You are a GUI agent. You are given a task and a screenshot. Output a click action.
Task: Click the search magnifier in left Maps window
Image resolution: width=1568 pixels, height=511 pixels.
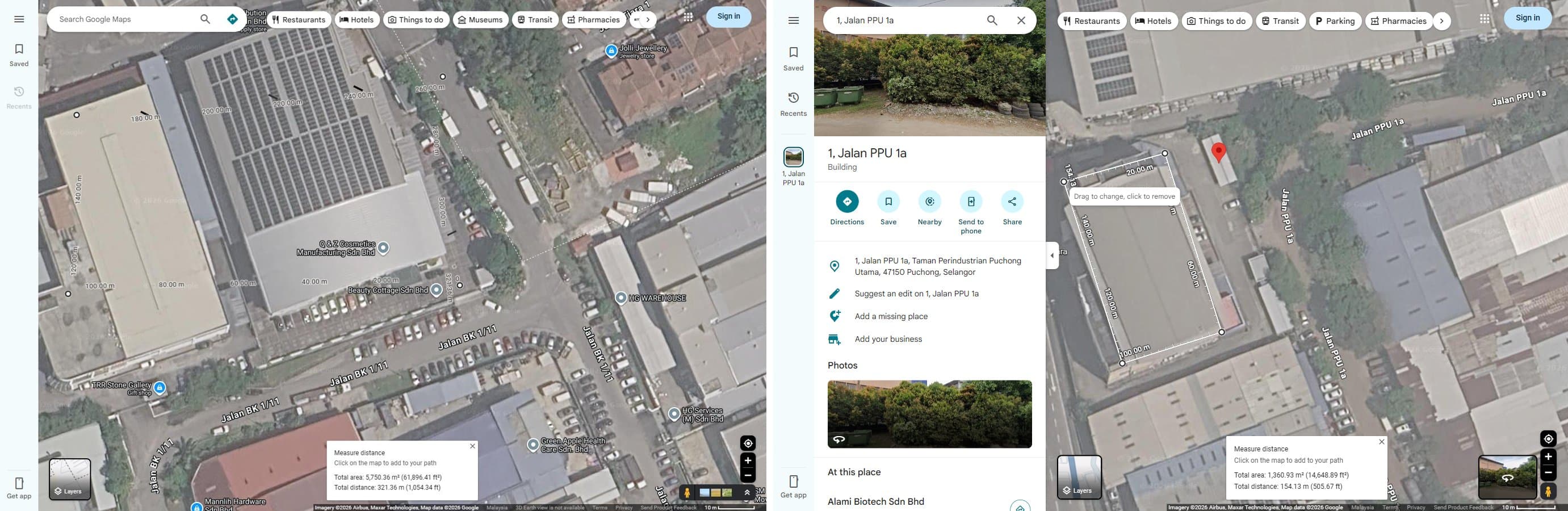[205, 19]
